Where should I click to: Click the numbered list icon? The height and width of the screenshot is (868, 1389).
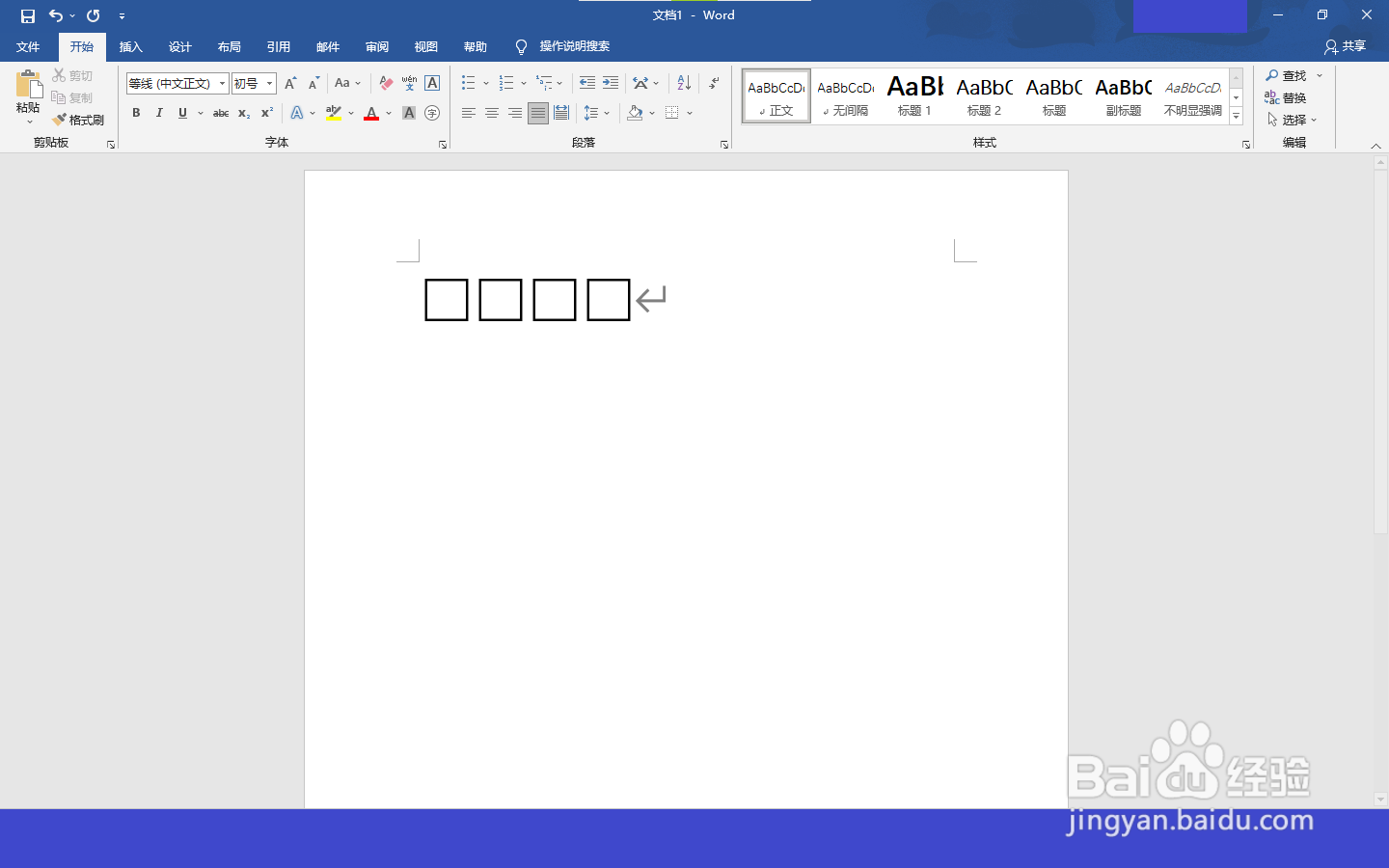[x=506, y=83]
